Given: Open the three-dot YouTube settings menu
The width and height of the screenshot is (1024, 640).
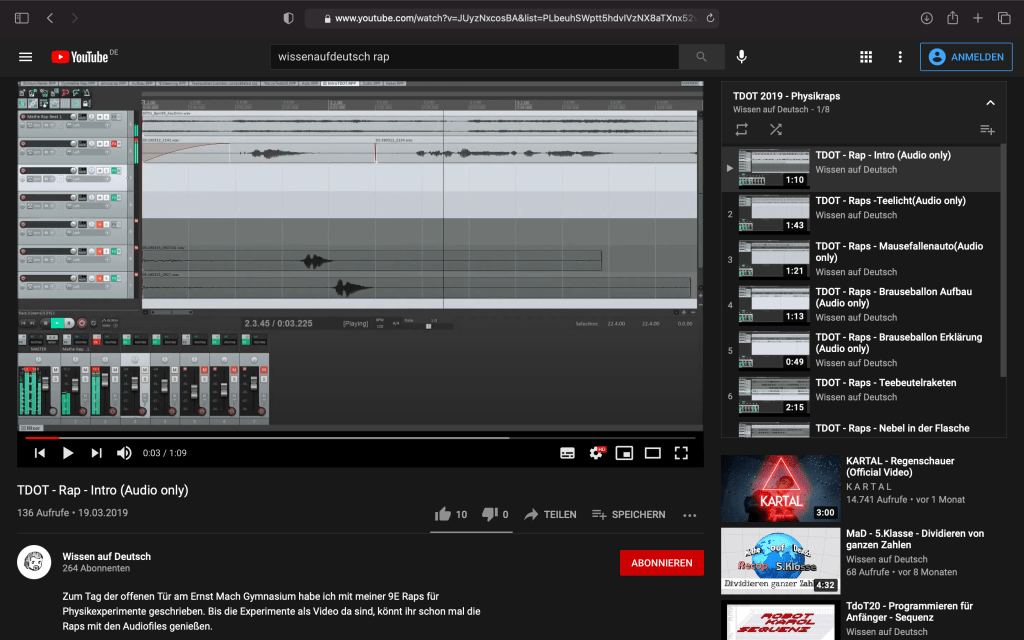Looking at the screenshot, I should coord(900,57).
